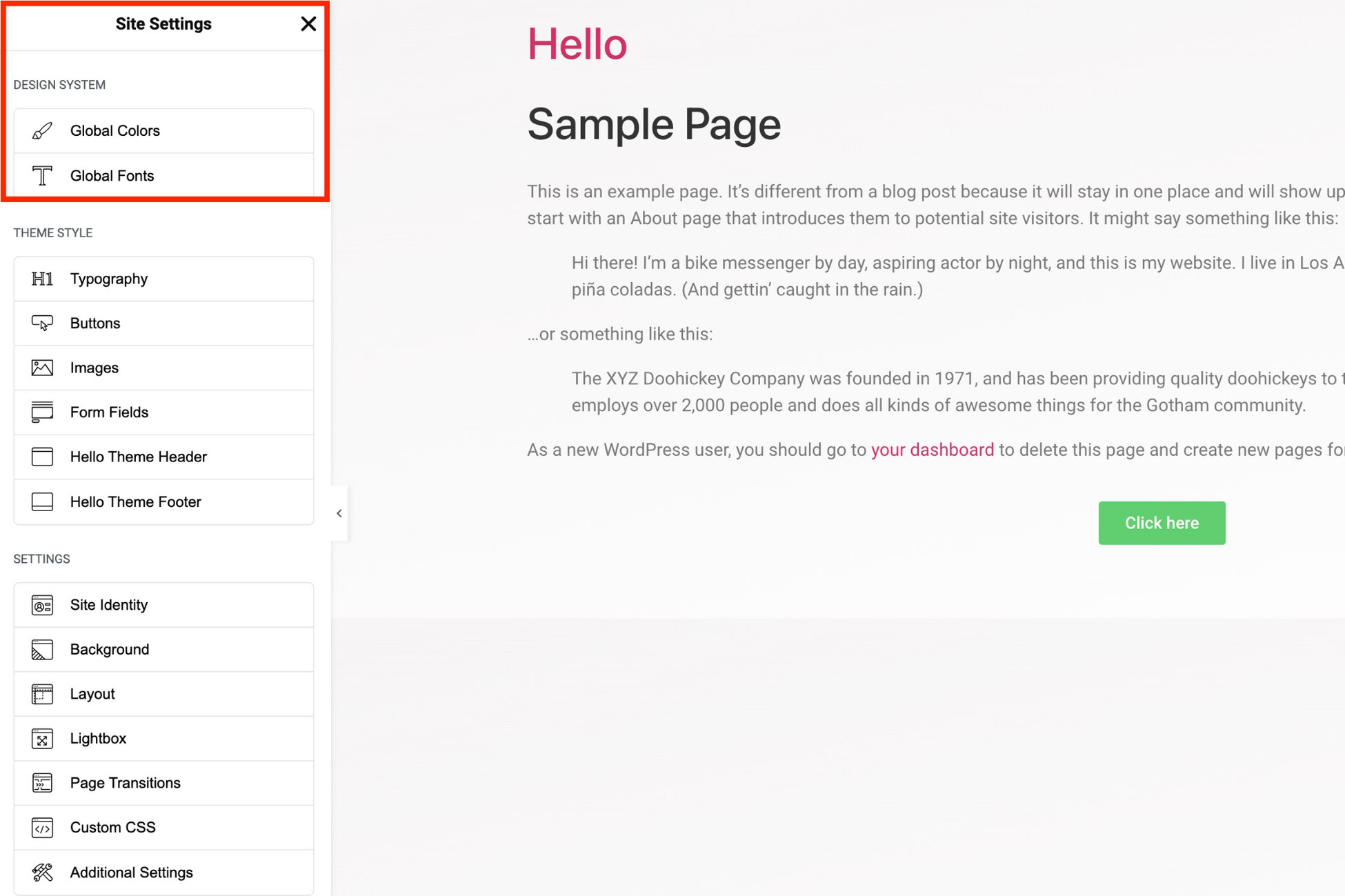Select Hello Theme Header option

tap(163, 457)
